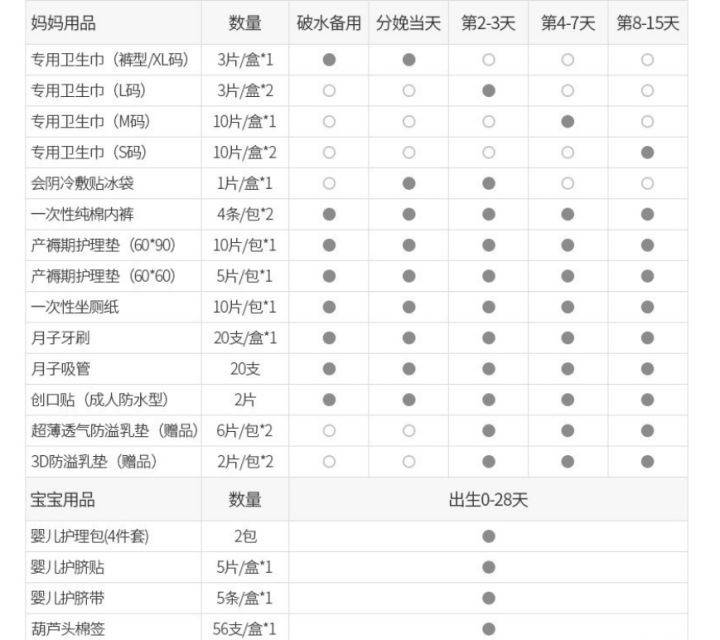Select the 一次性纯棉内裤 row label

(x=82, y=214)
